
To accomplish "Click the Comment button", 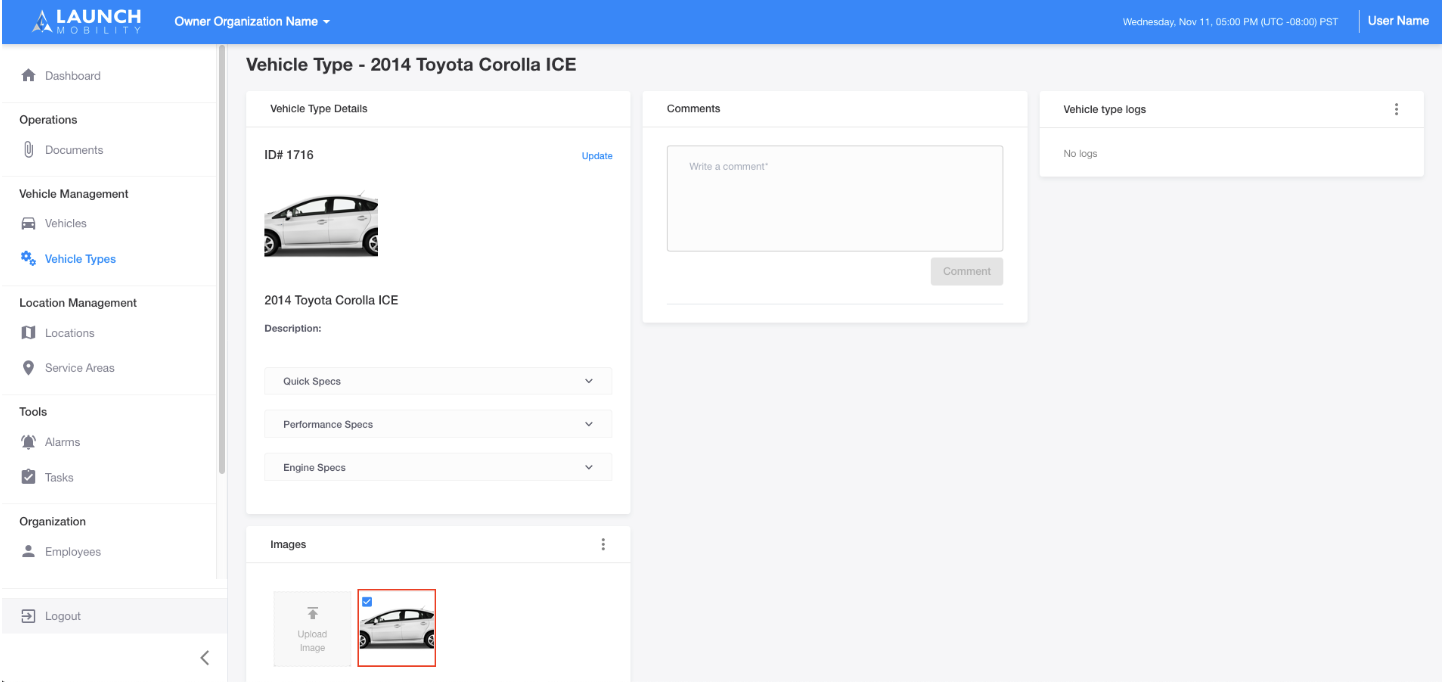I will click(x=966, y=271).
